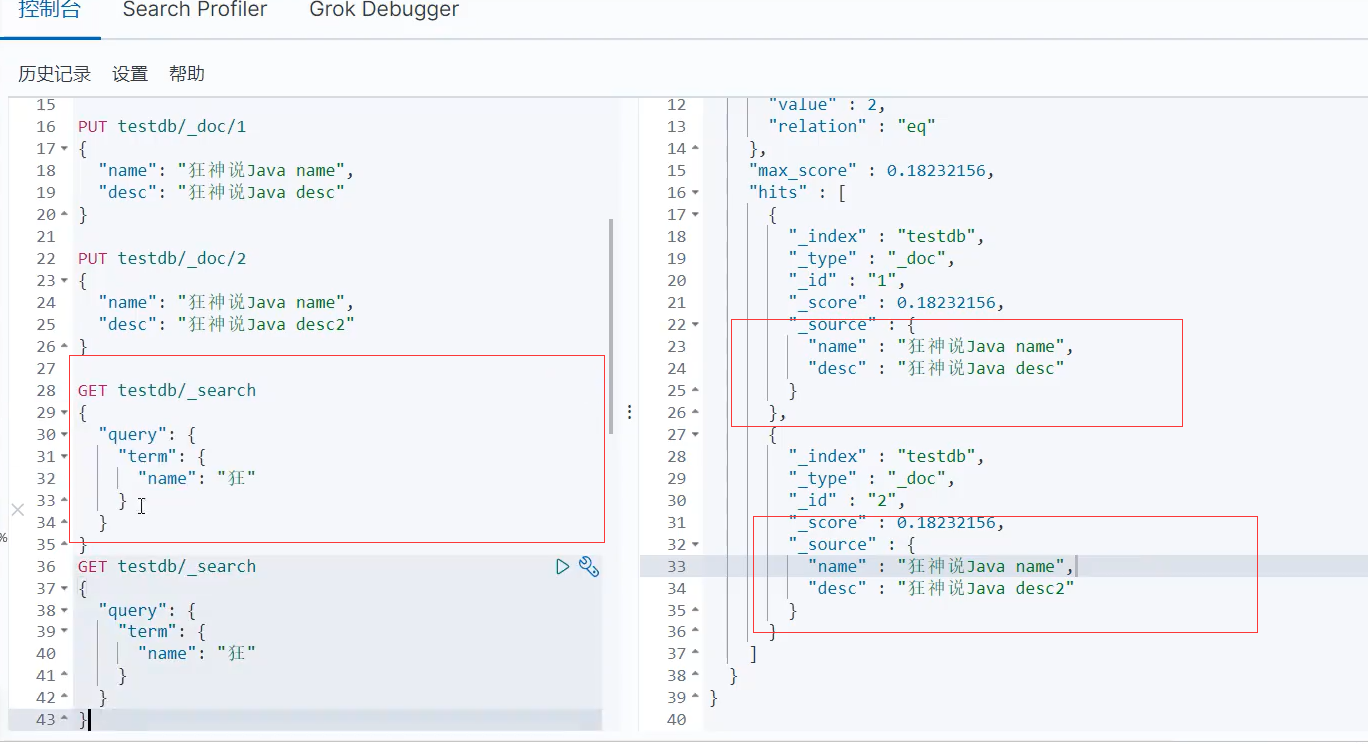Click line number 15 in request editor gutter
Viewport: 1368px width, 744px height.
click(x=46, y=105)
